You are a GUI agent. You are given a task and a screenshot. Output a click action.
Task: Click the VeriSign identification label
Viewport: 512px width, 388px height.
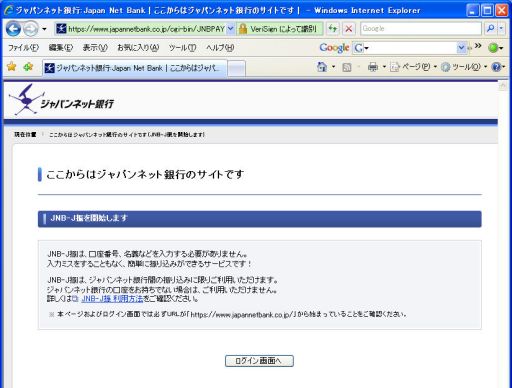283,29
